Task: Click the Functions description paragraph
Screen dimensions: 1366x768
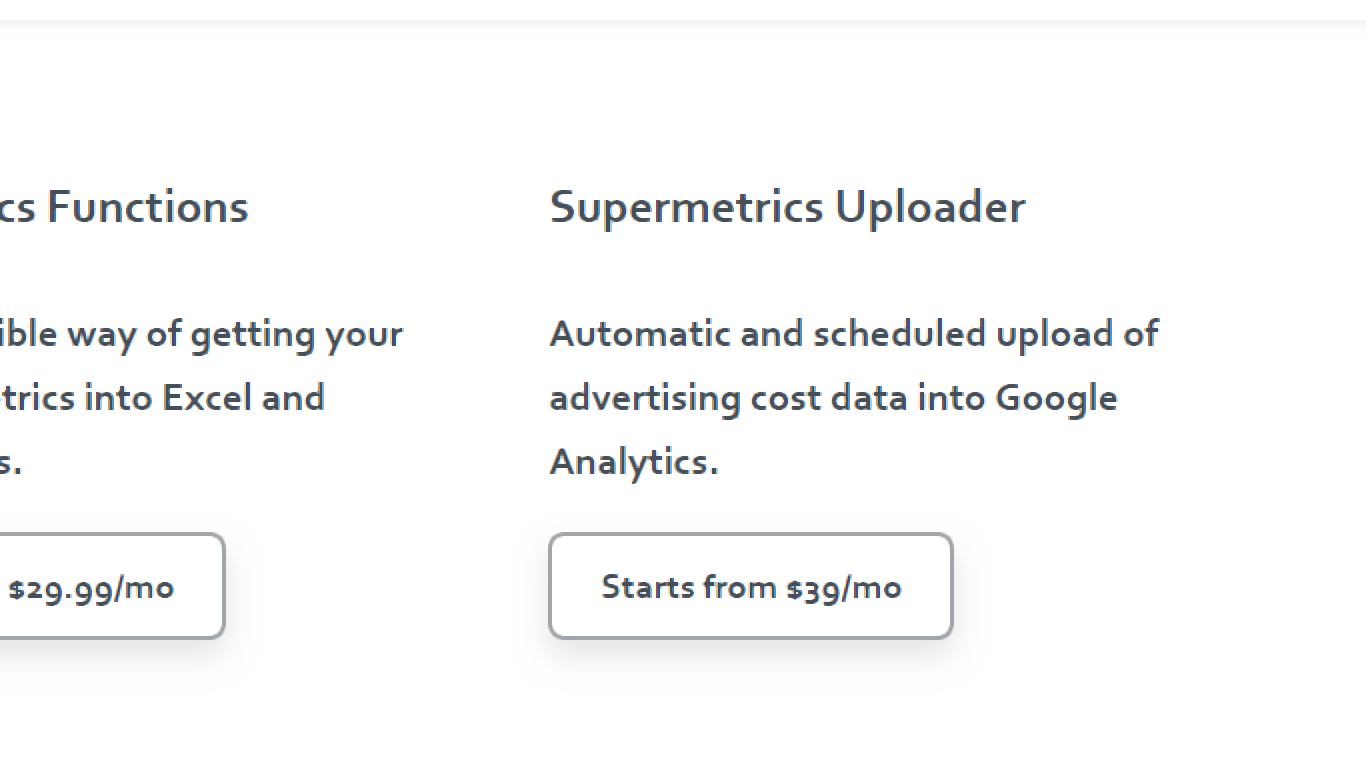Action: 200,397
